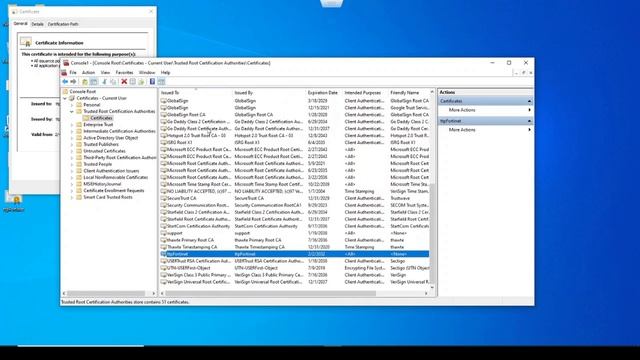Open the Window menu
640x360 pixels.
(147, 73)
